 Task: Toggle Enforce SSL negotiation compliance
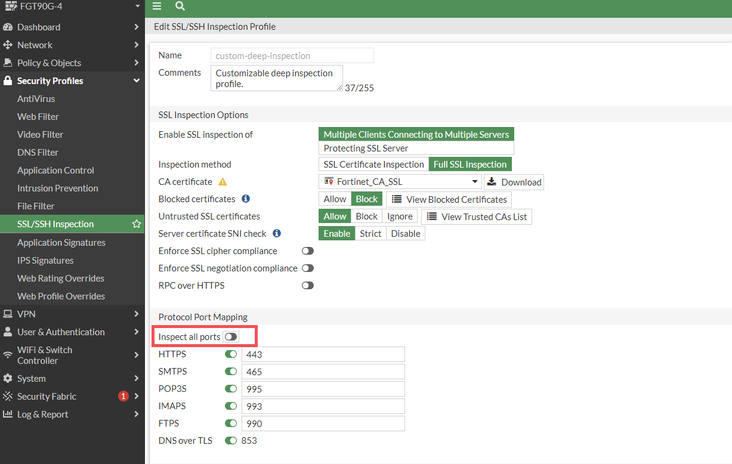click(x=307, y=268)
